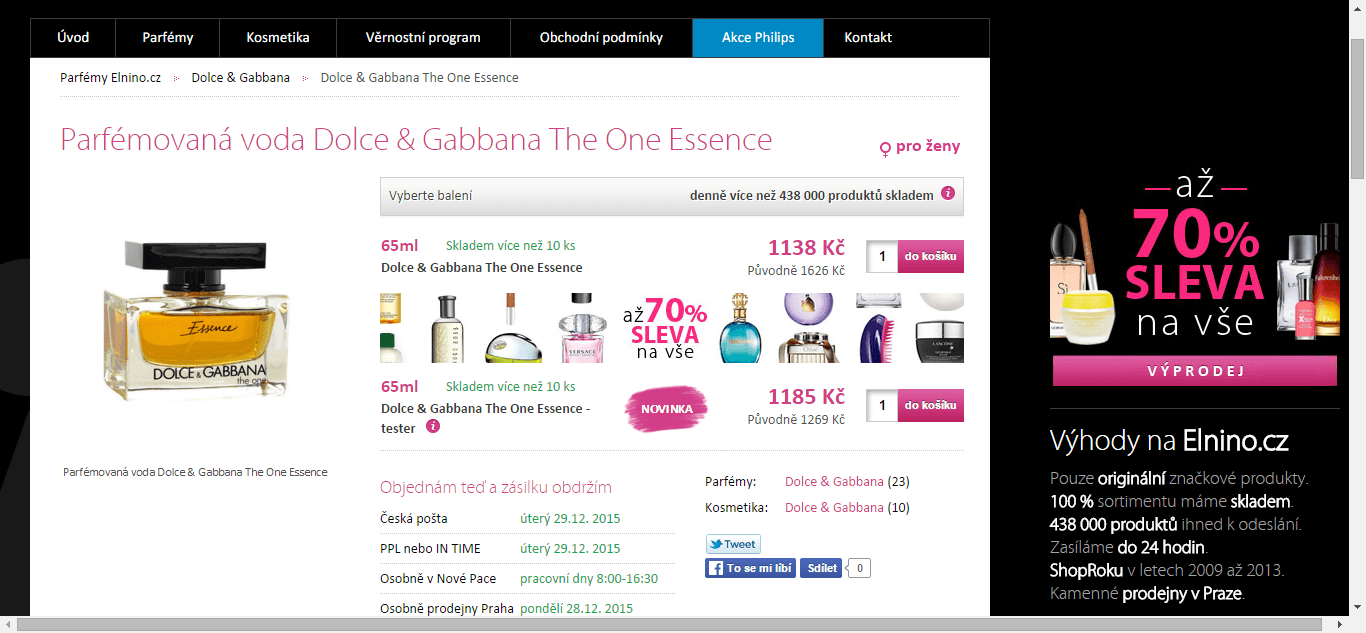Open the Kosmetika menu item
The width and height of the screenshot is (1366, 633).
(x=278, y=38)
